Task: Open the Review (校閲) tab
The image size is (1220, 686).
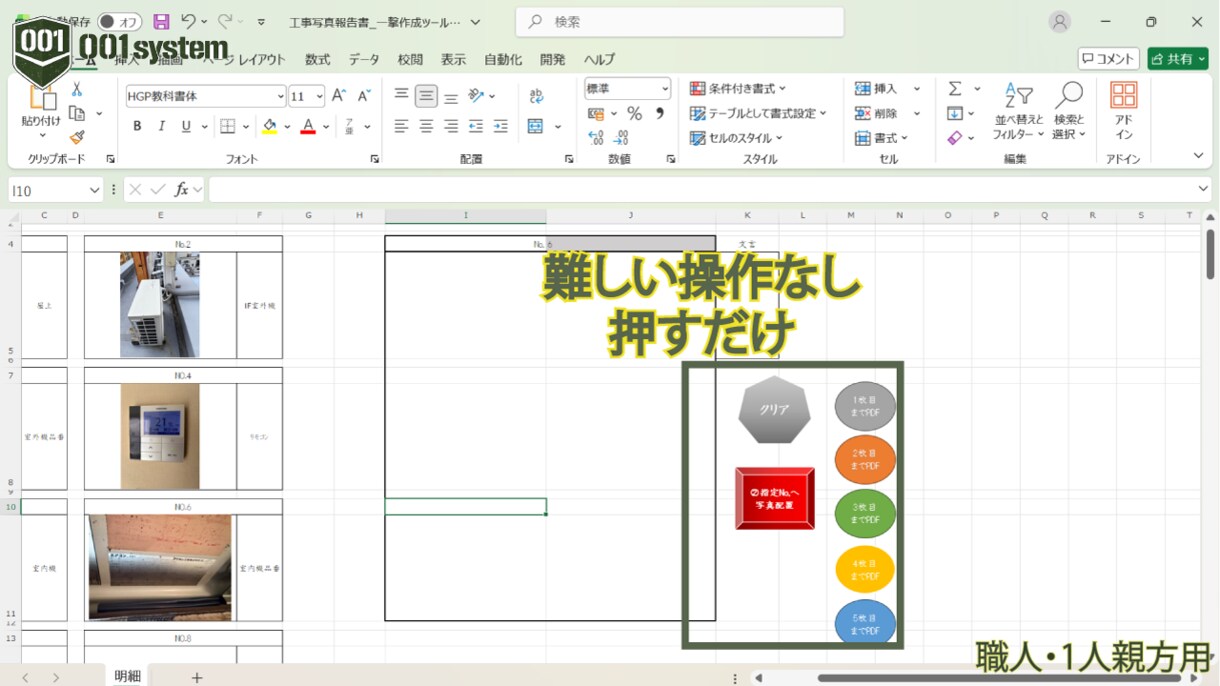Action: coord(410,60)
